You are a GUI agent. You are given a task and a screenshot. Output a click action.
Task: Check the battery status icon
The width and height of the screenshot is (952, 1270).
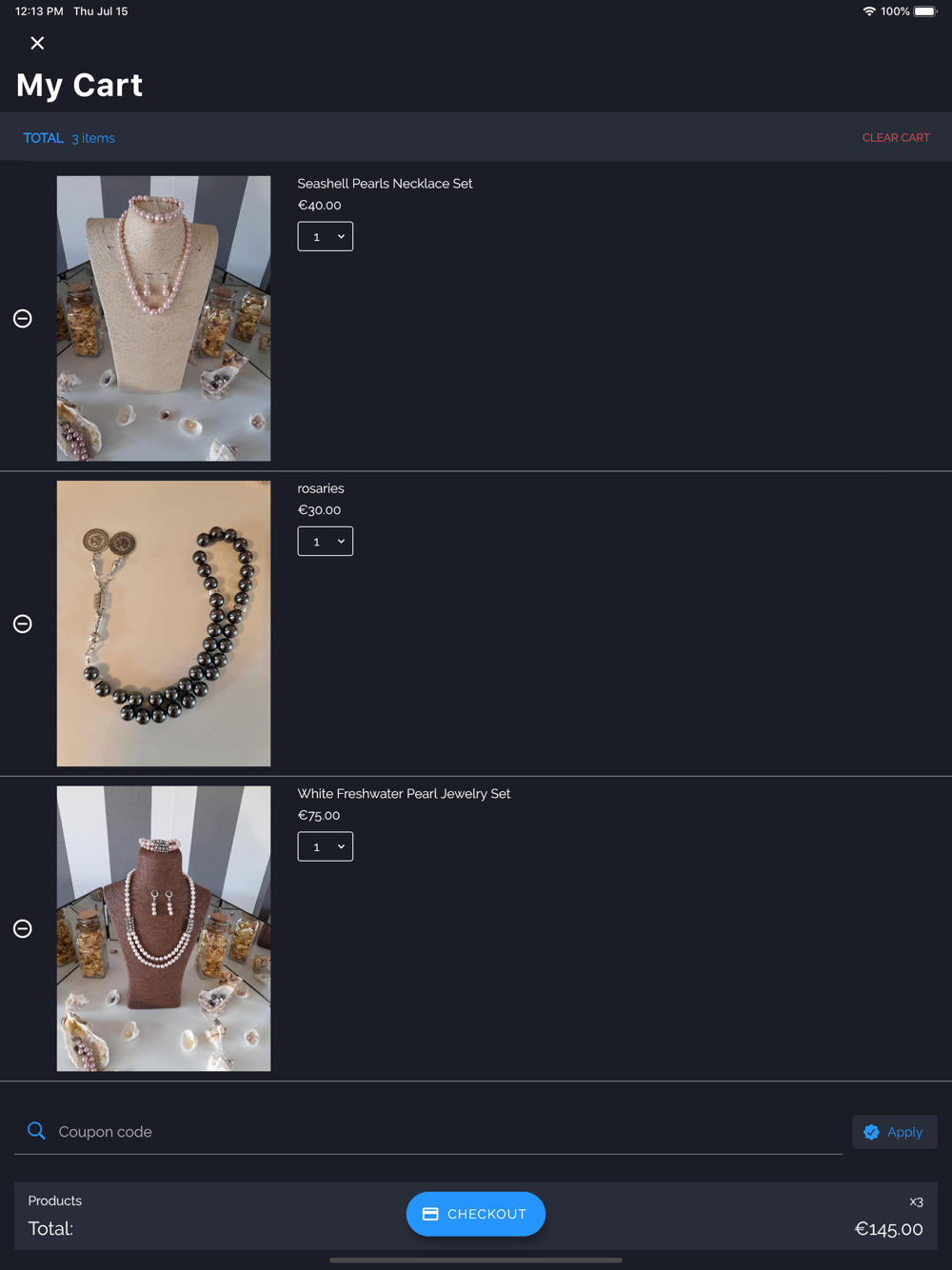click(925, 11)
